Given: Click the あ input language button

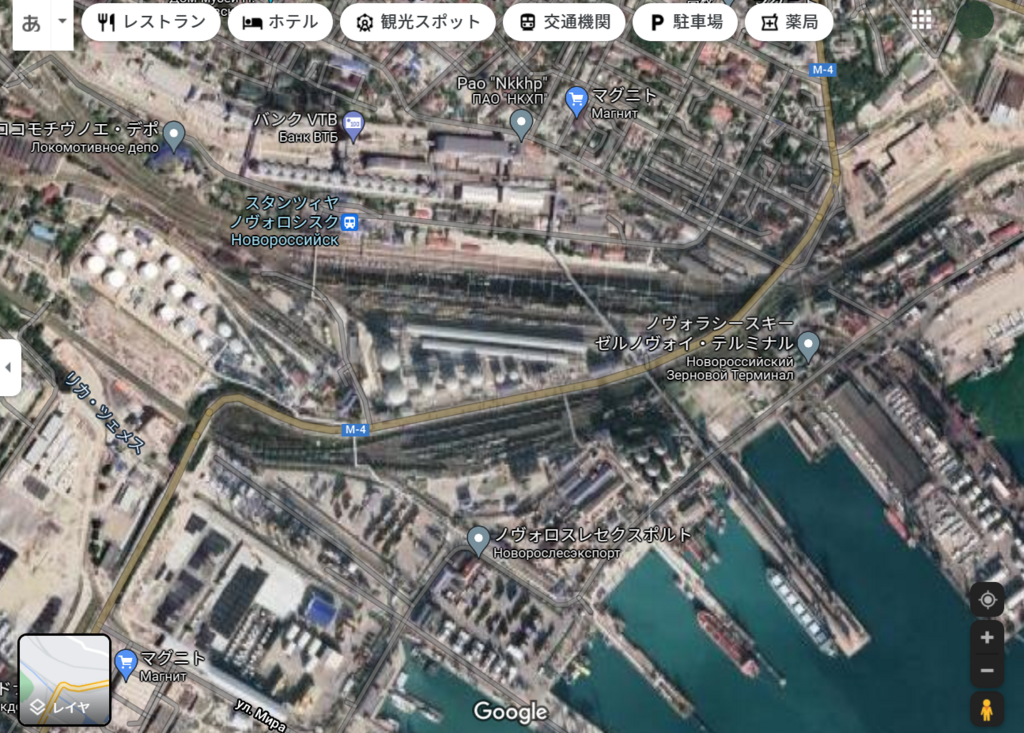Looking at the screenshot, I should click(32, 22).
